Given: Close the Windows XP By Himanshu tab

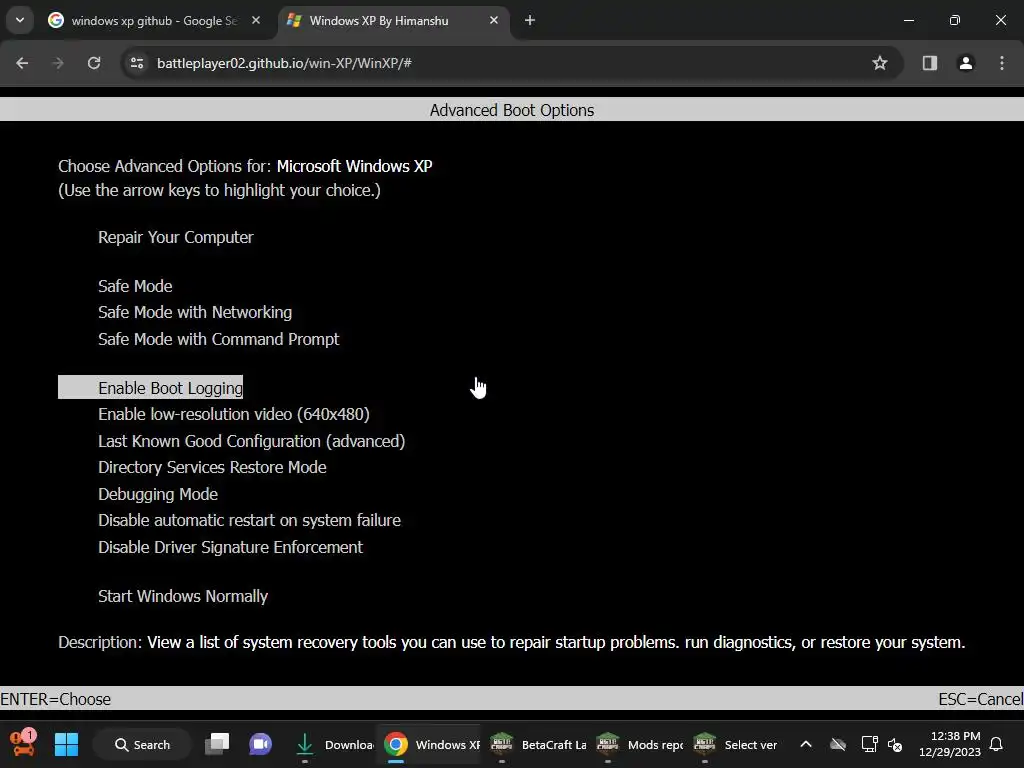Looking at the screenshot, I should tap(494, 20).
